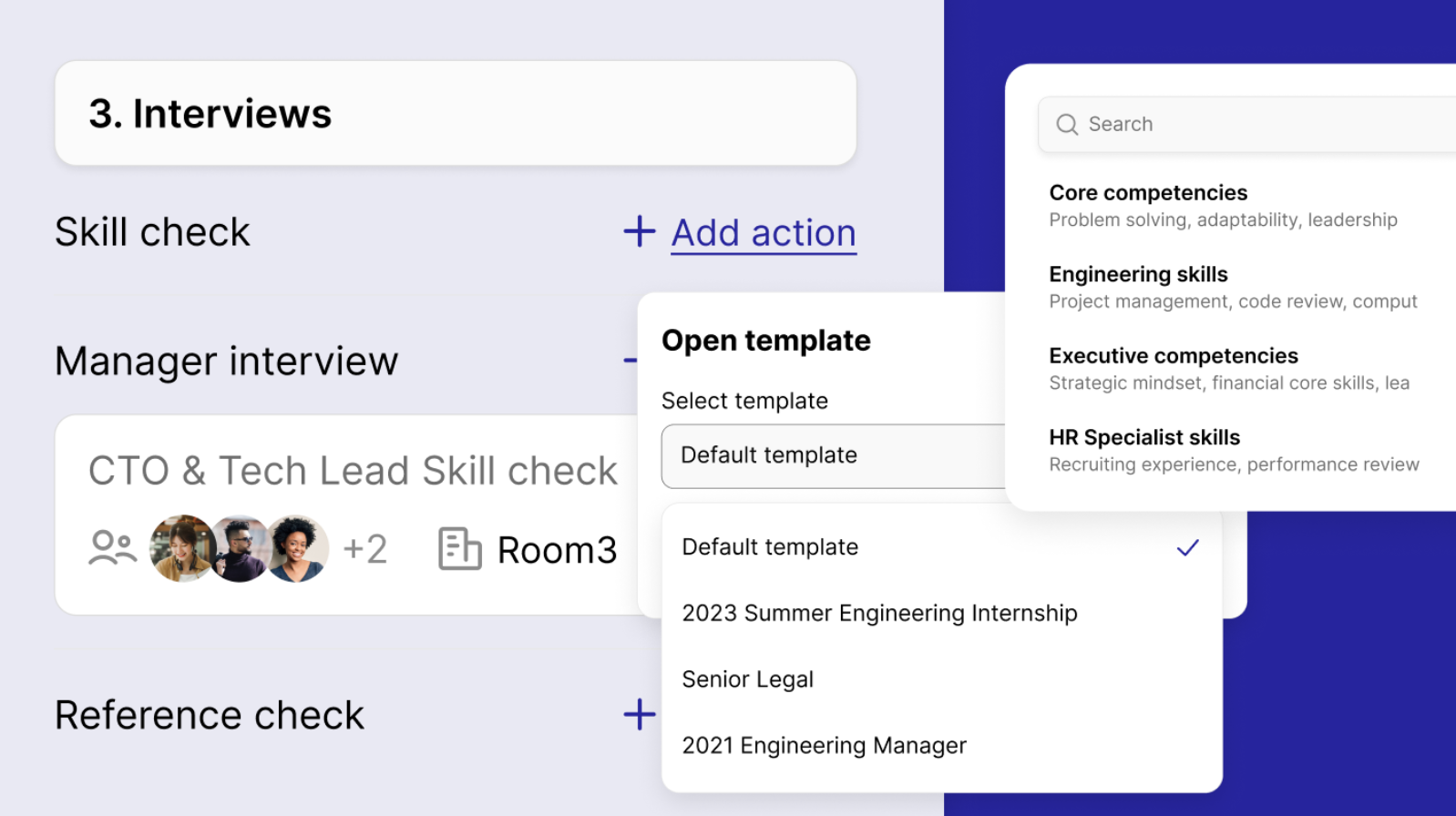Click the plus icon next to Reference check
The width and height of the screenshot is (1456, 816).
coord(640,715)
